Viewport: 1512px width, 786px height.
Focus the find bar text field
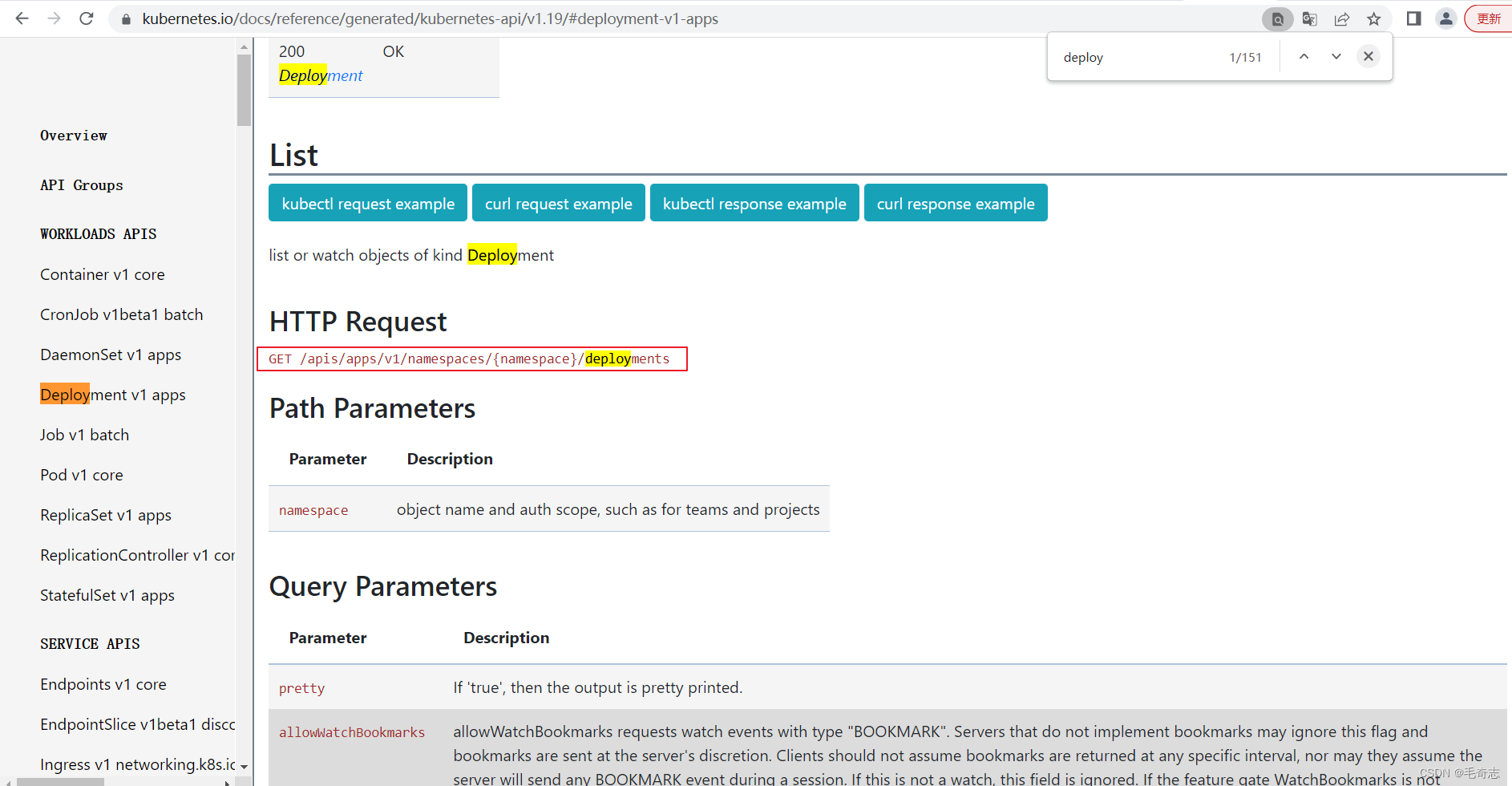(1138, 57)
